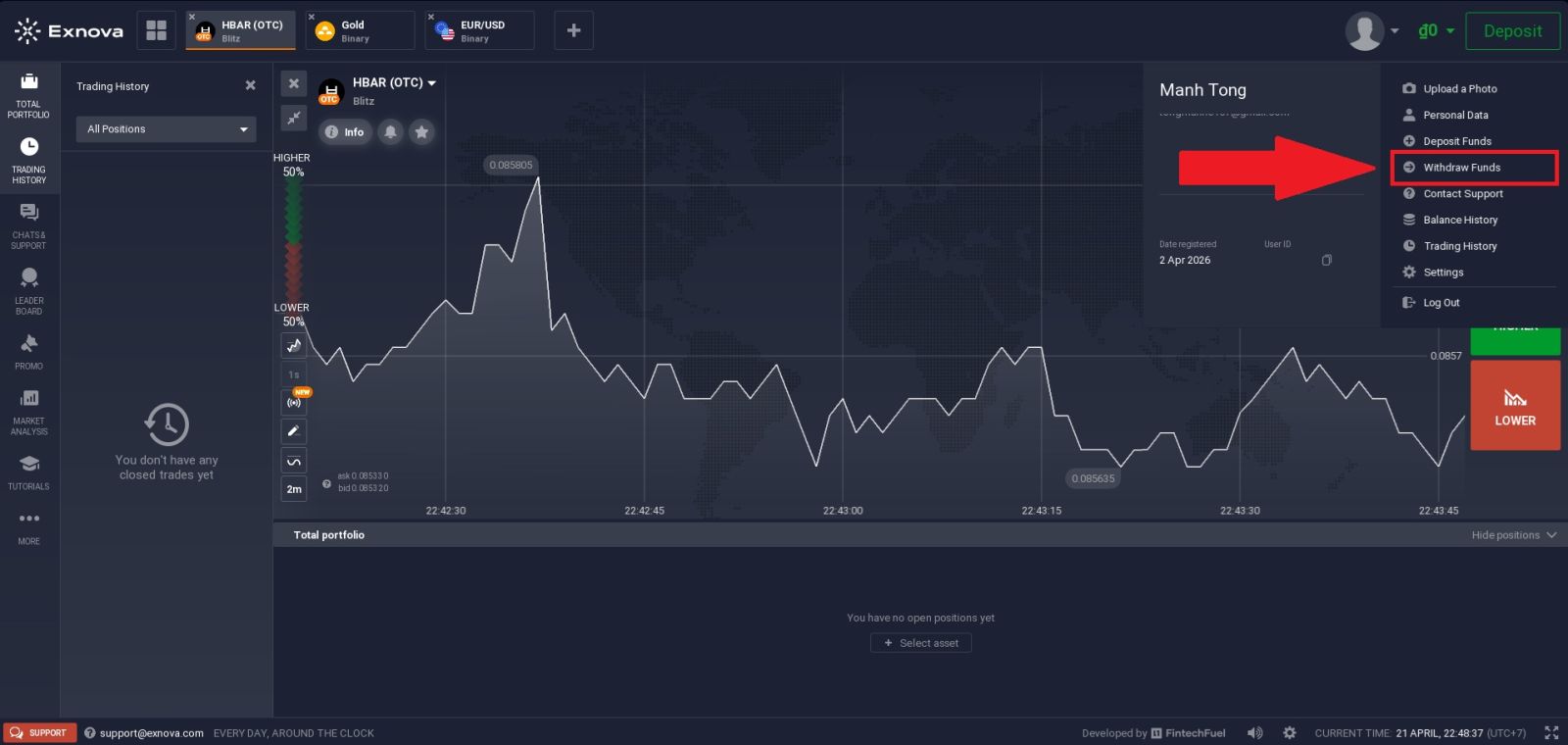Close the Trading History panel

pyautogui.click(x=250, y=85)
